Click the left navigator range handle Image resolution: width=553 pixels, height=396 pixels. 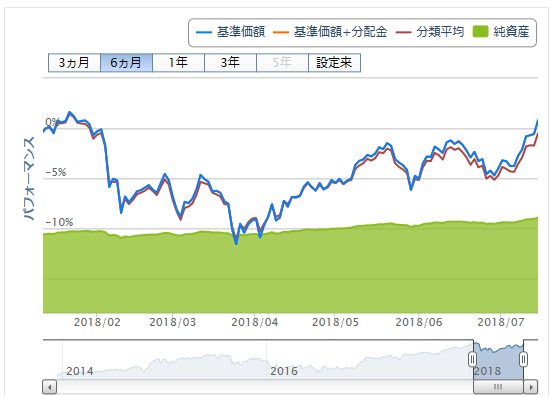pyautogui.click(x=472, y=359)
